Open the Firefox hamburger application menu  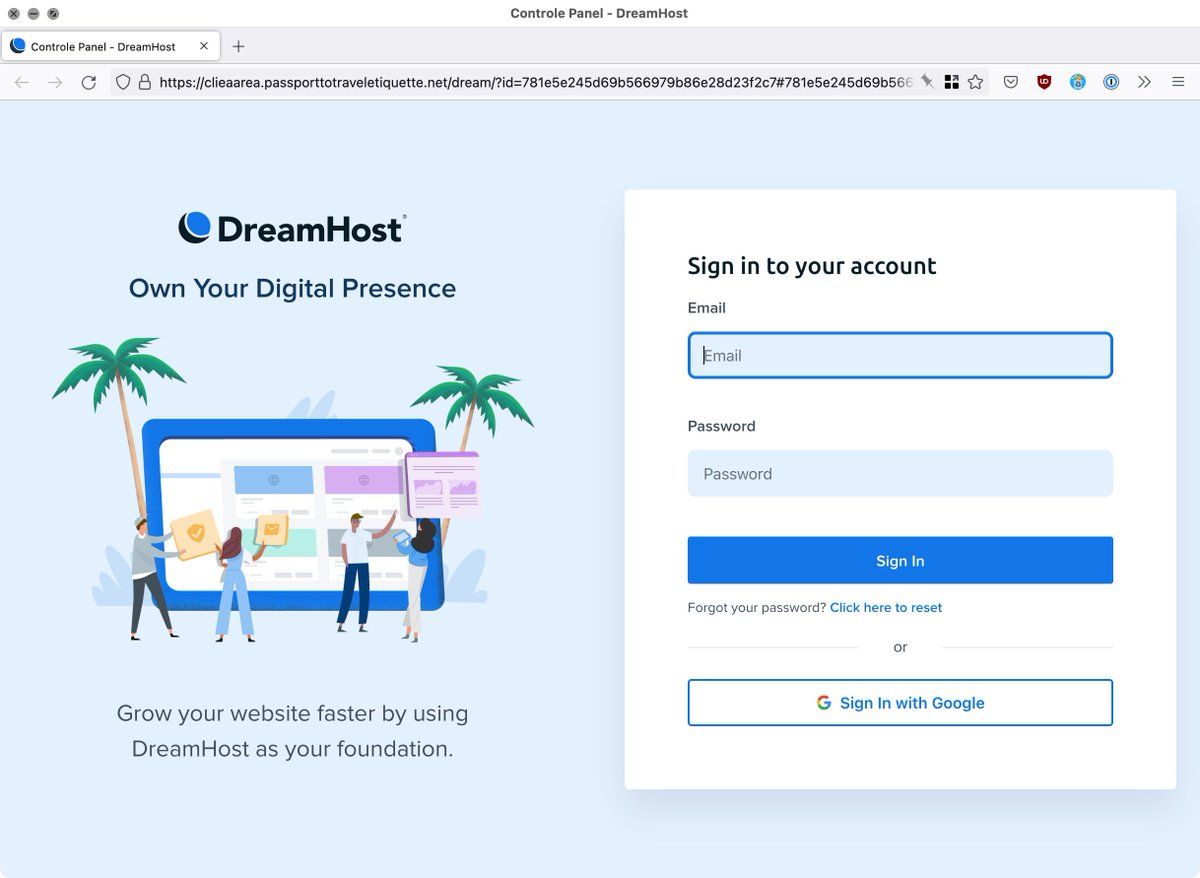[x=1178, y=82]
